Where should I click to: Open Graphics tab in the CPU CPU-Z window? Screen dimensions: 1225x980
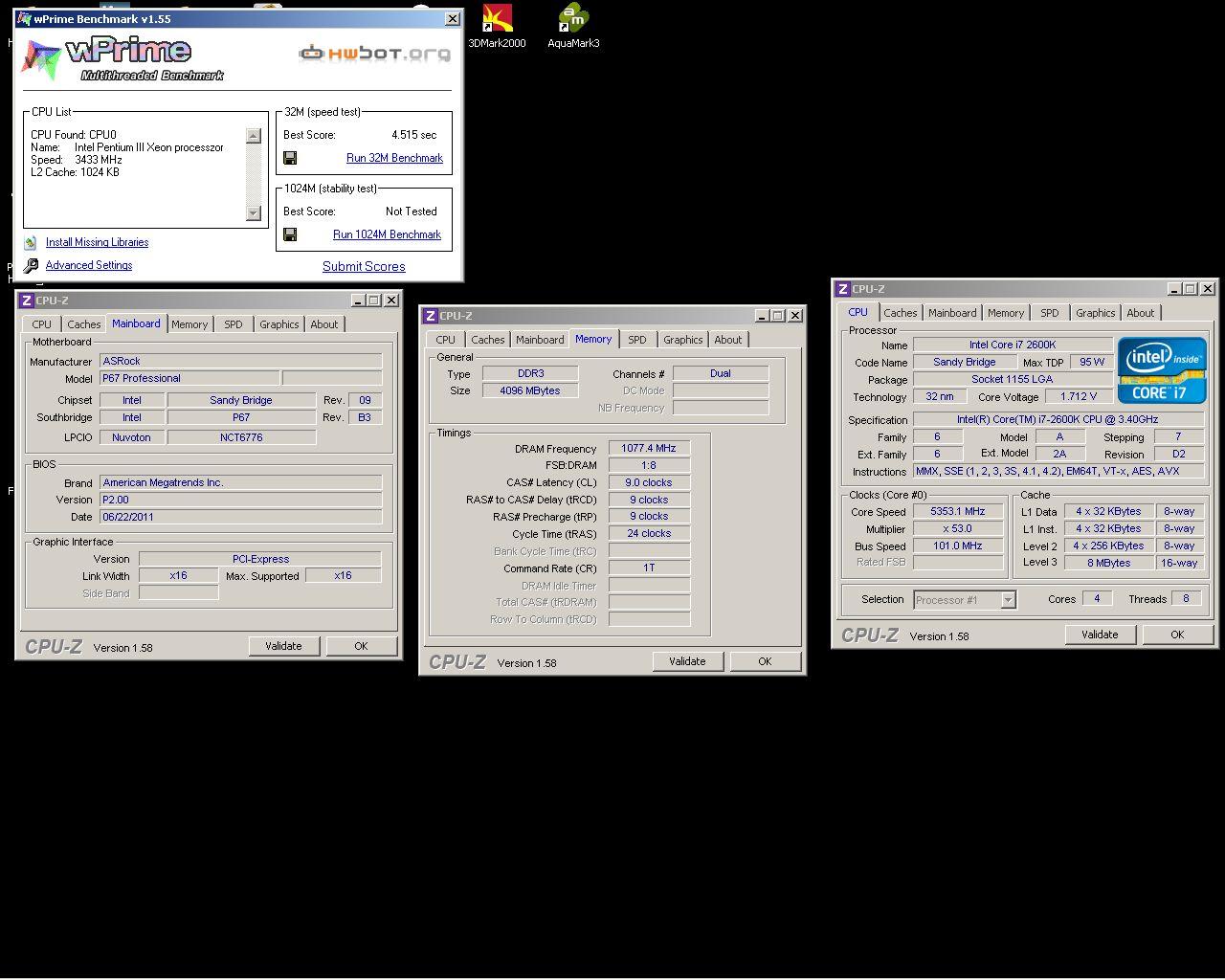pos(1096,313)
